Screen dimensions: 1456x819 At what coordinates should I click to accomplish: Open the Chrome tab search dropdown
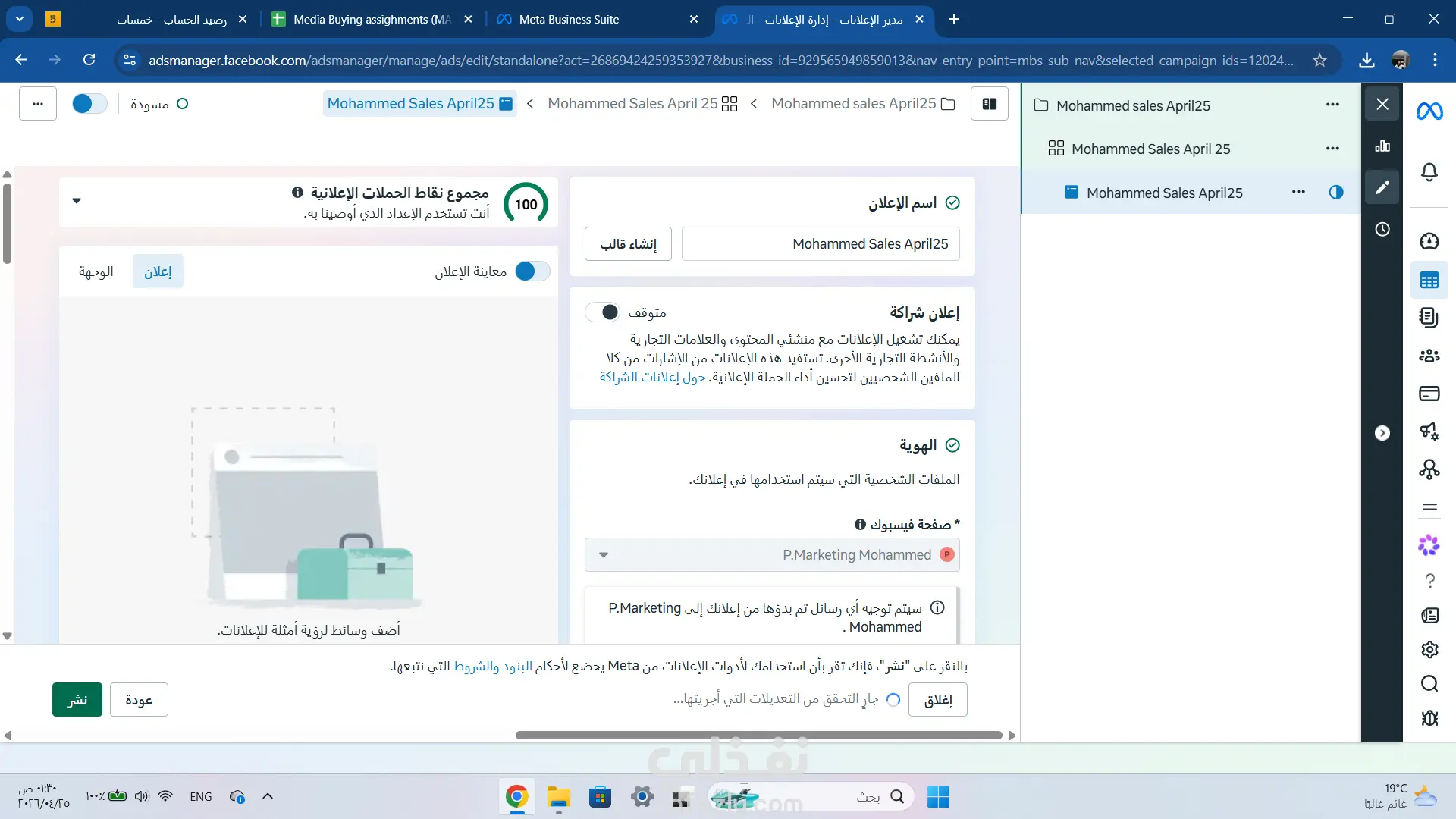pos(20,19)
